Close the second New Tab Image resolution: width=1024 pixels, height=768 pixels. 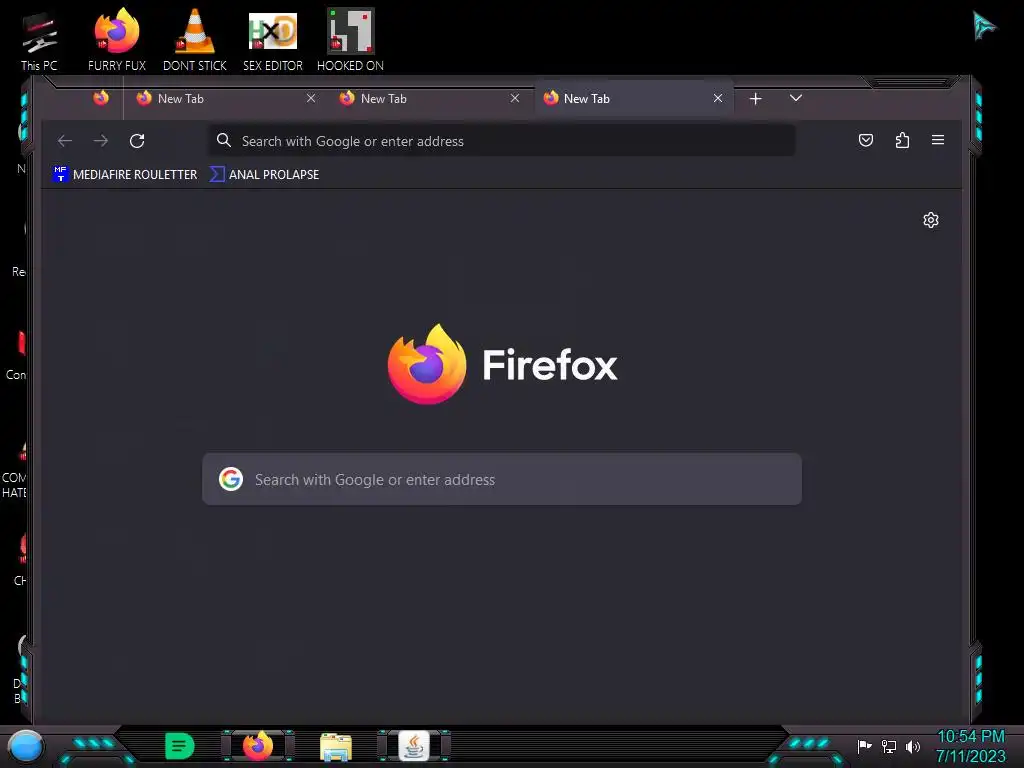click(515, 98)
